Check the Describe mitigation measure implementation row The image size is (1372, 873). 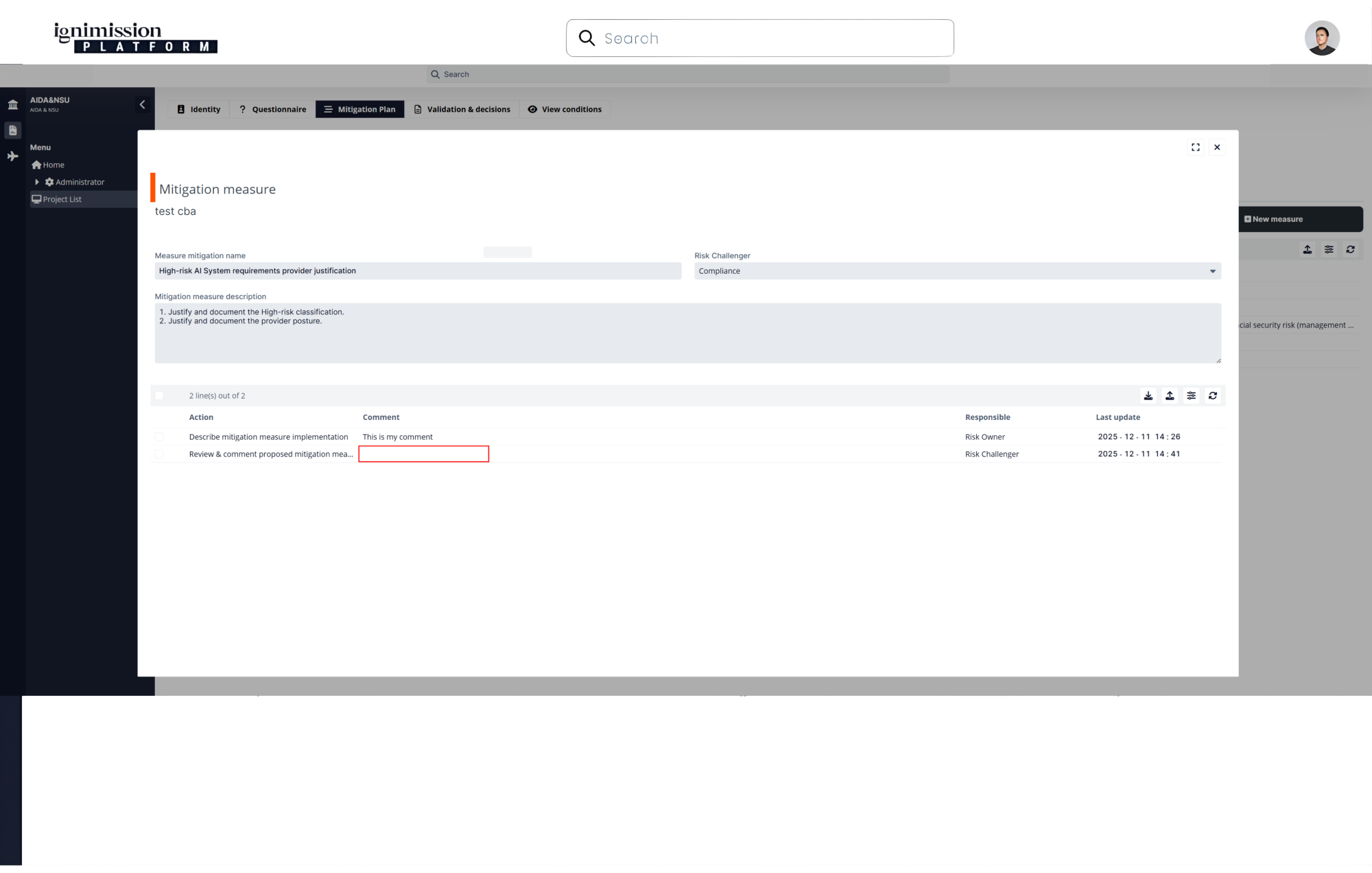click(159, 437)
